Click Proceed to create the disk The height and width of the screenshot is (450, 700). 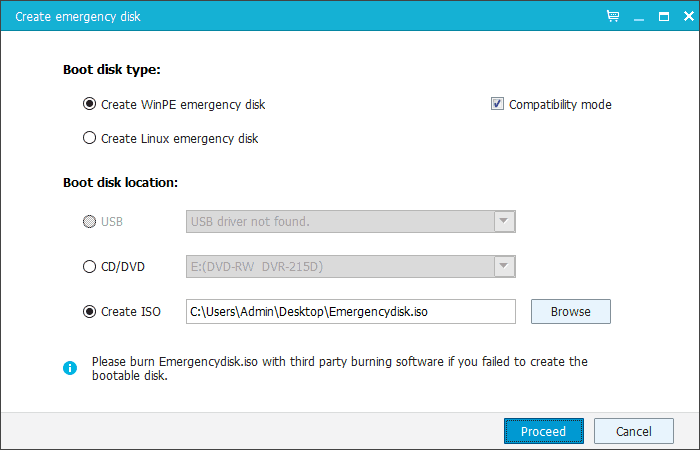(x=544, y=431)
